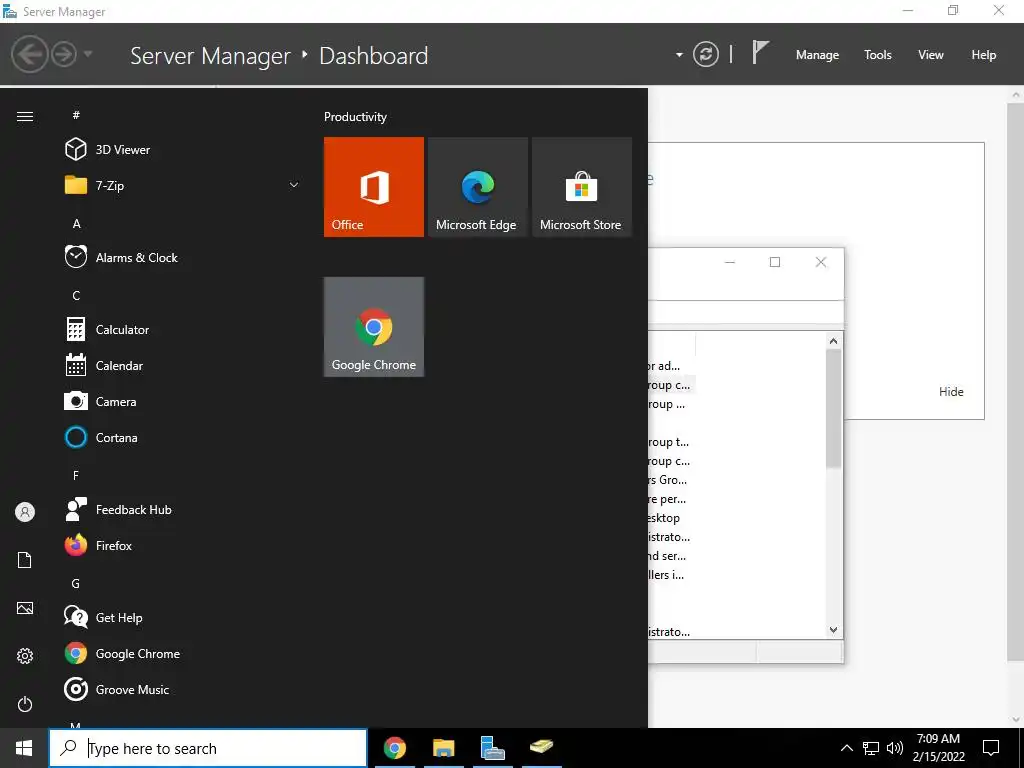The image size is (1024, 768).
Task: Click Hide in the Server Manager welcome tile
Action: click(x=951, y=392)
